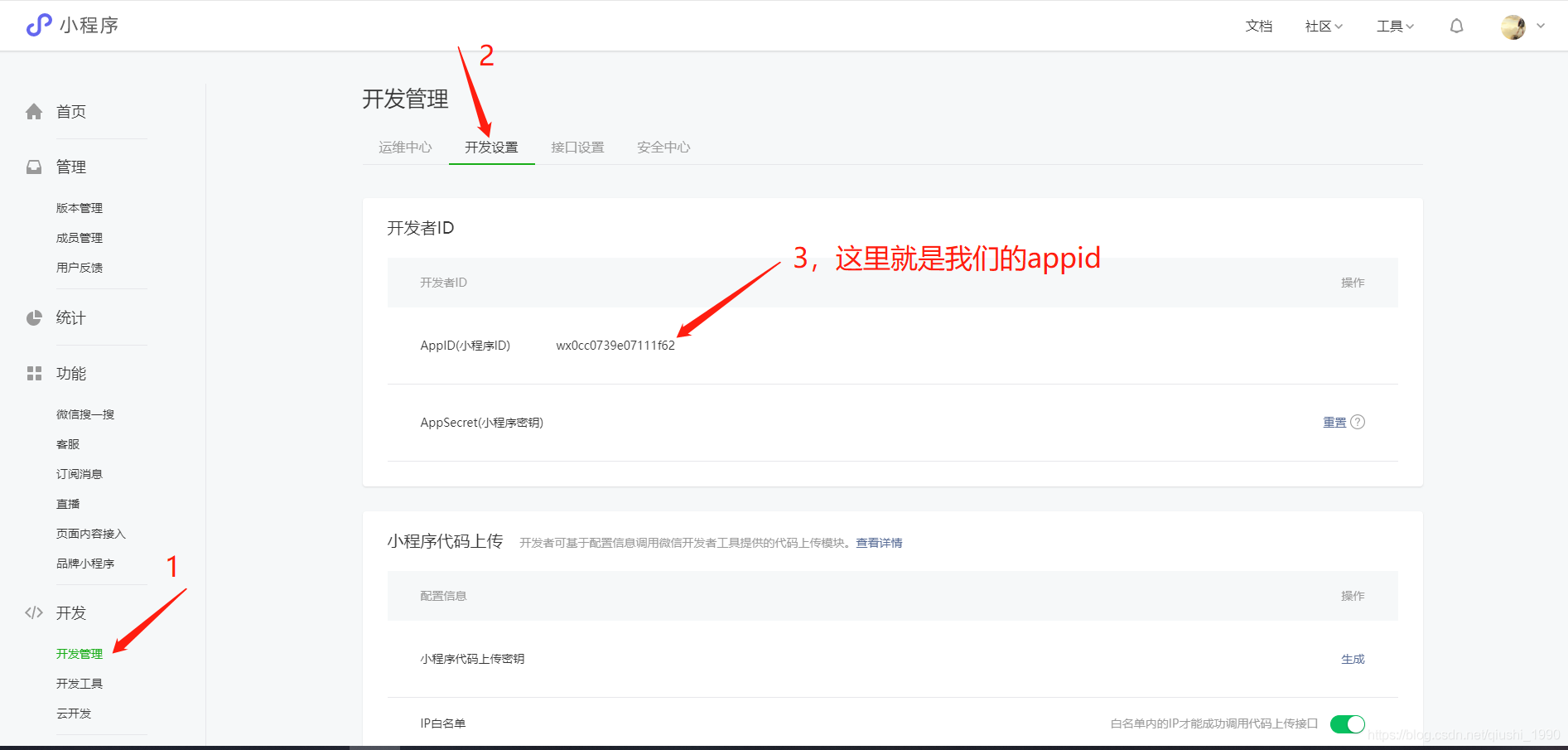
Task: Click the profile avatar thumbnail
Action: (1513, 26)
